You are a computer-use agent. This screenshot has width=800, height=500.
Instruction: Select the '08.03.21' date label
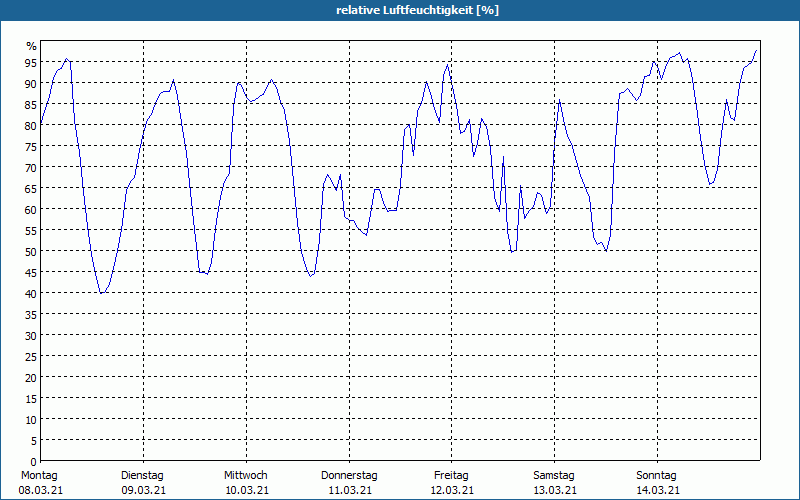(x=41, y=490)
